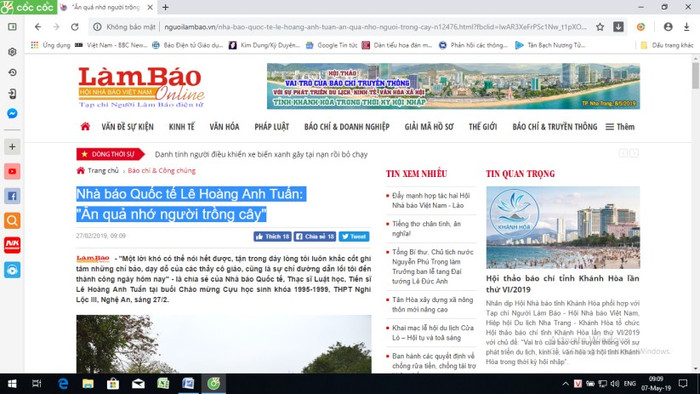The image size is (700, 394).
Task: Open headline about xe biển xanh gây tai nạn
Action: (x=261, y=154)
